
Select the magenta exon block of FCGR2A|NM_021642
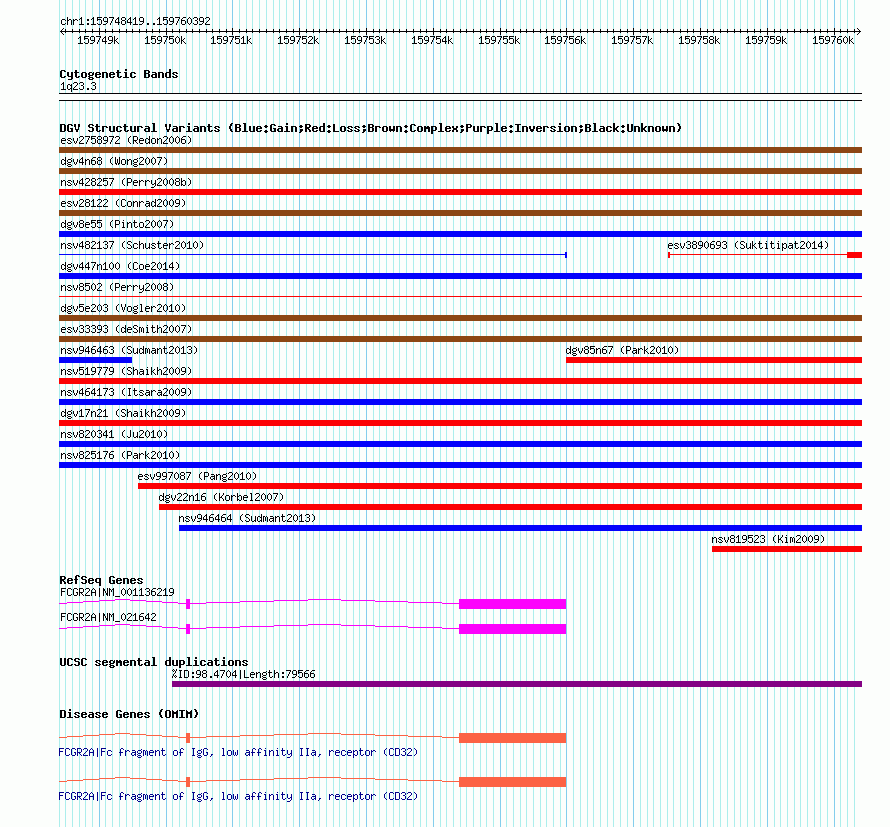click(513, 628)
